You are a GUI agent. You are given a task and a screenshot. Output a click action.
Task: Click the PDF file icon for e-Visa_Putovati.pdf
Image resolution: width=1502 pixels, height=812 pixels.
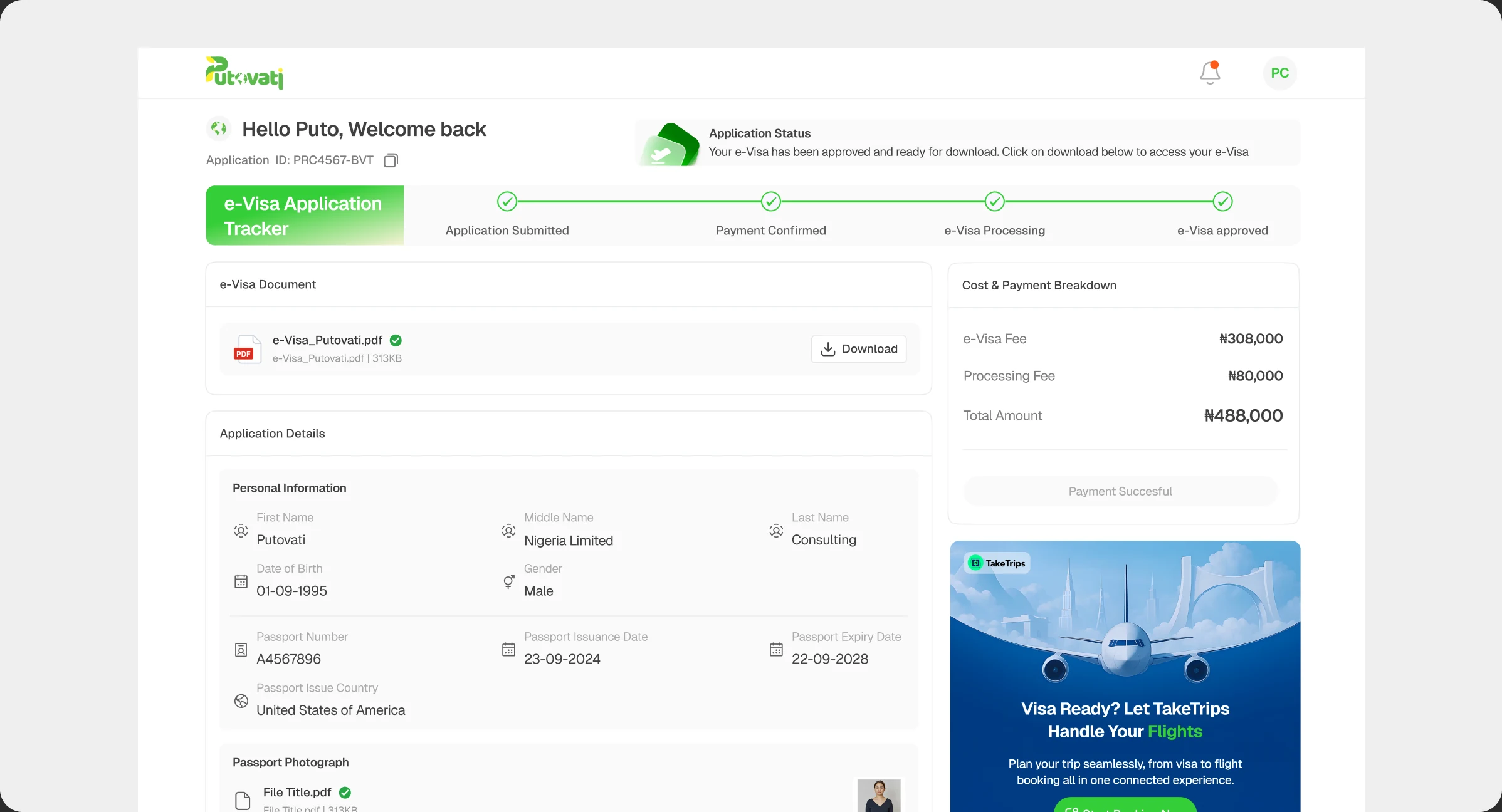(x=247, y=349)
